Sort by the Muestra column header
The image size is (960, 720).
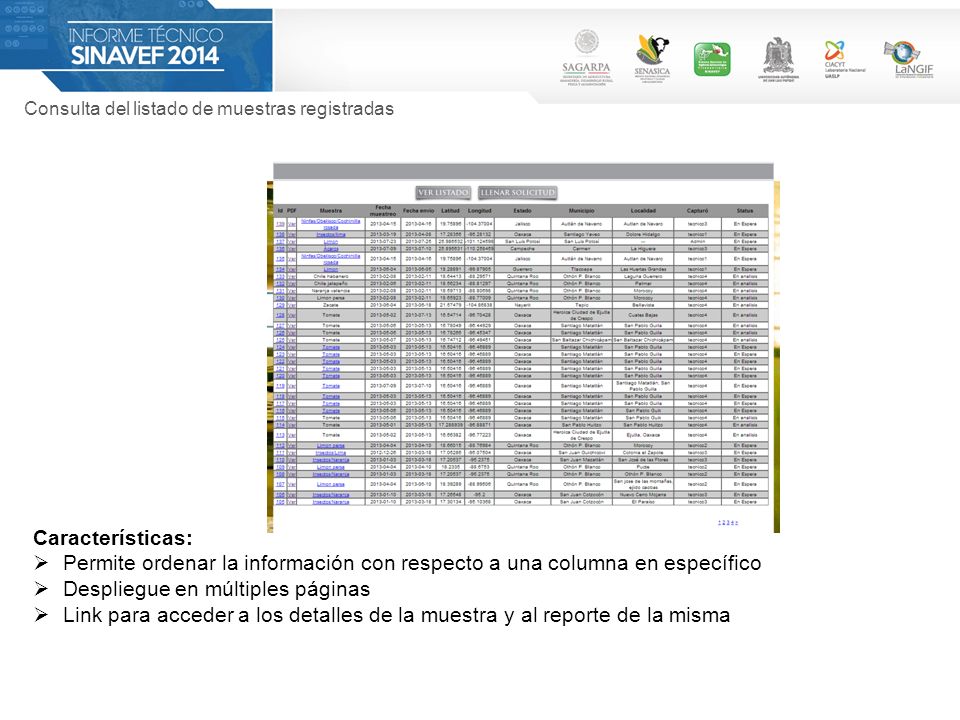(331, 211)
